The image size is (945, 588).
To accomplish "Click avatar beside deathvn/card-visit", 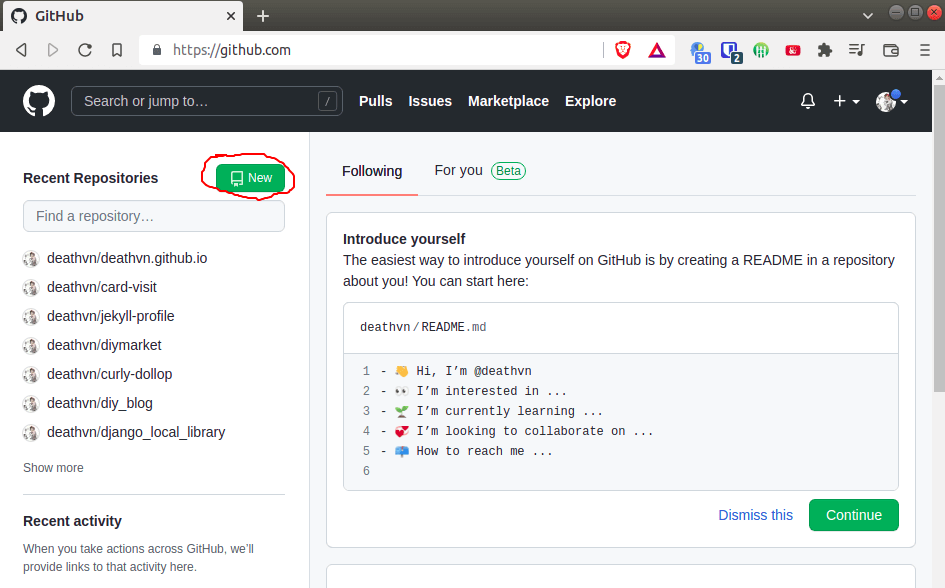I will point(31,288).
